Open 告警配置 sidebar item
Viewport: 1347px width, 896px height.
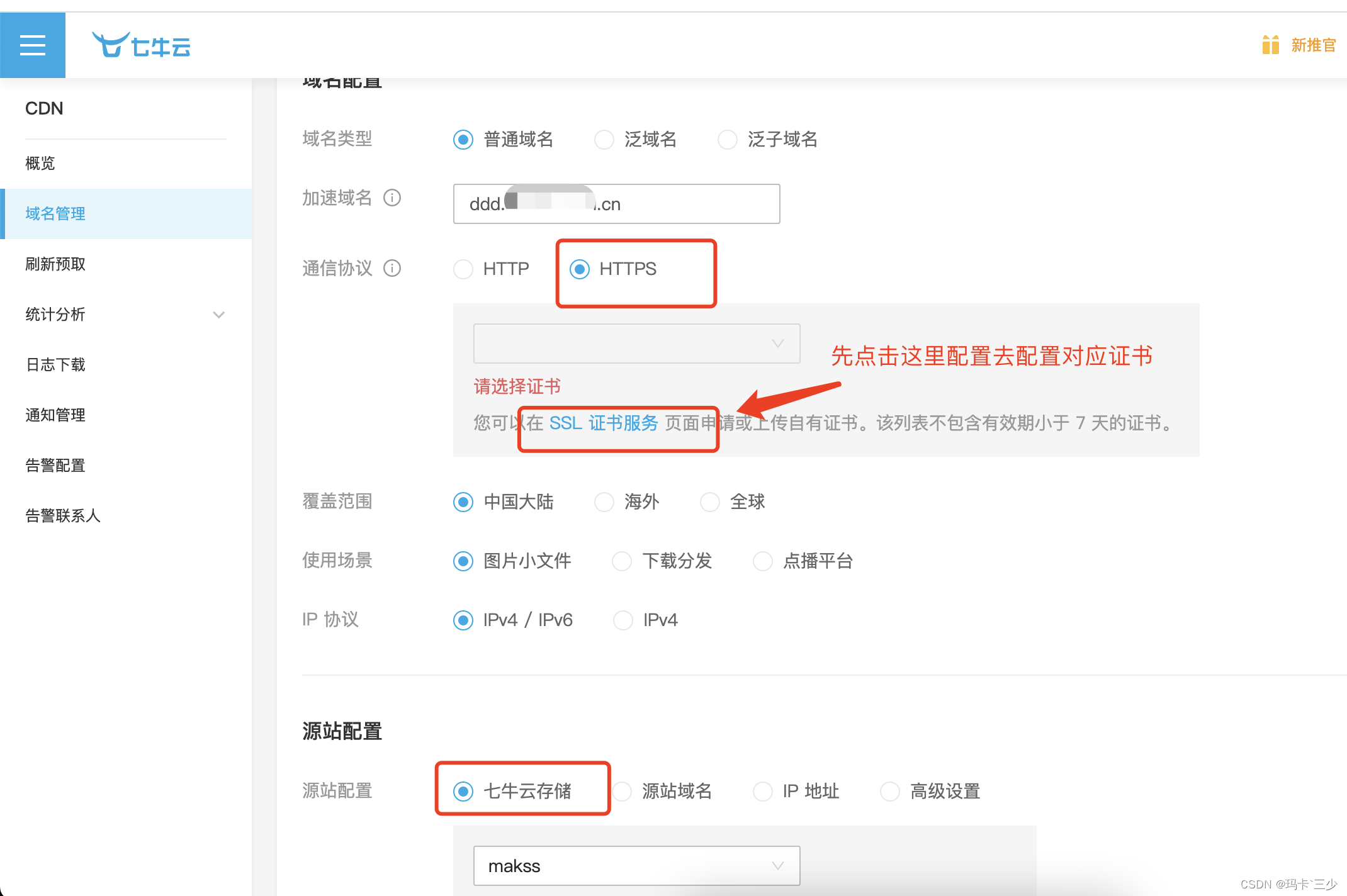(x=55, y=466)
